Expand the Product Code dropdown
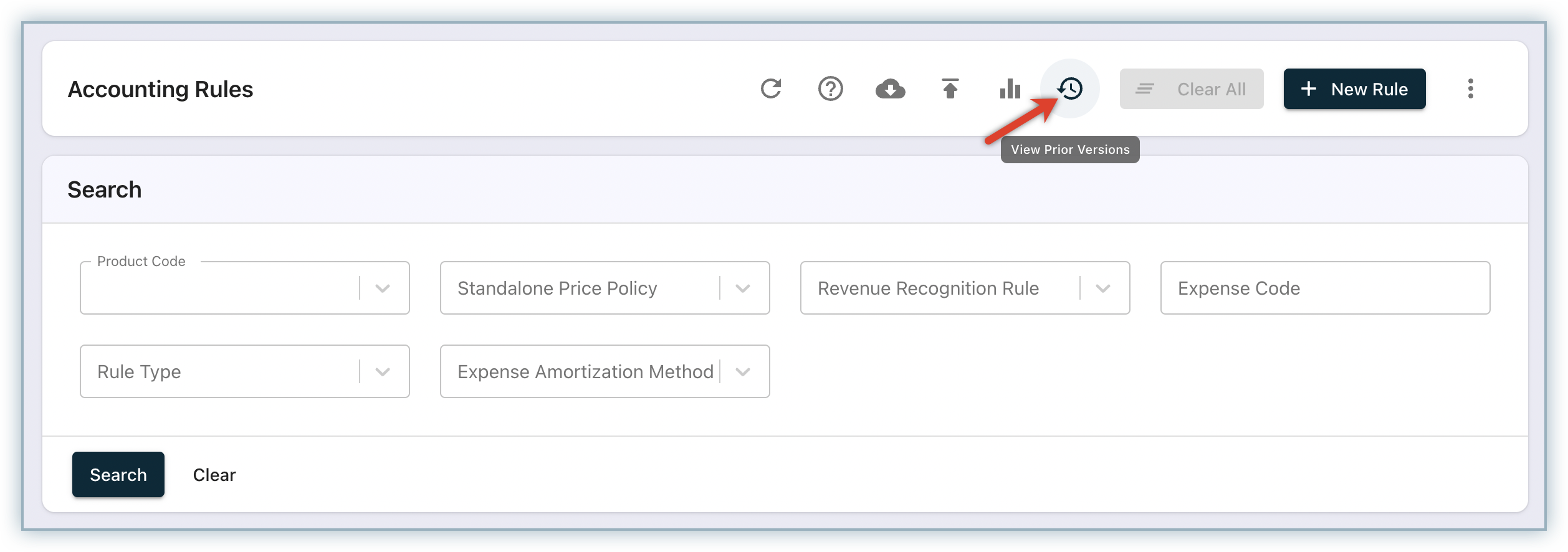The width and height of the screenshot is (1568, 552). click(383, 288)
